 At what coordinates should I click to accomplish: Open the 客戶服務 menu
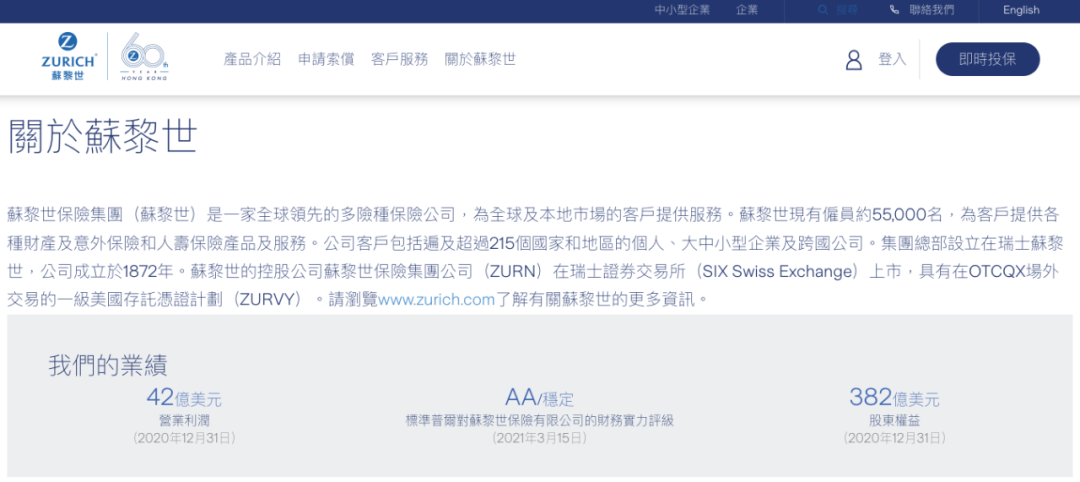pos(399,59)
